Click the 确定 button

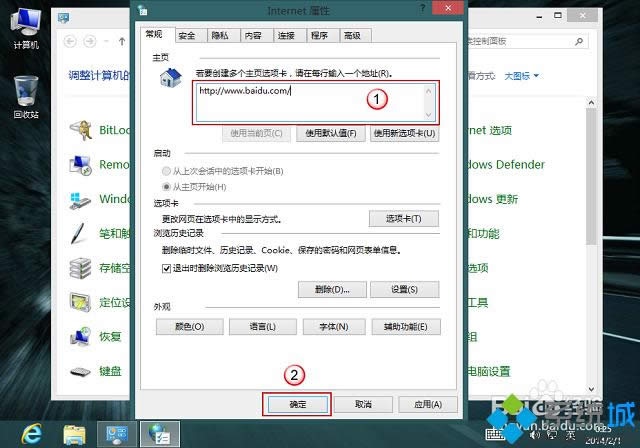tap(298, 404)
